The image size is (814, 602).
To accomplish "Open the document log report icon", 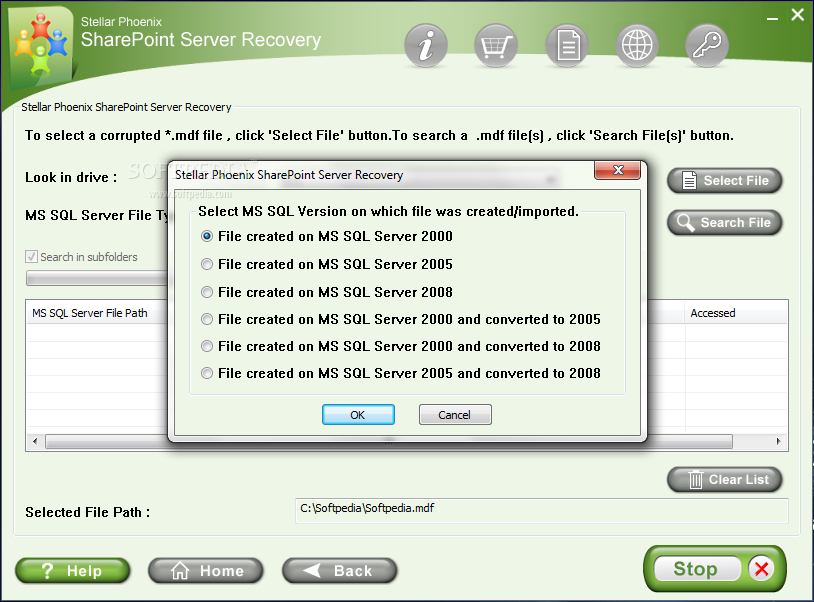I will [567, 46].
